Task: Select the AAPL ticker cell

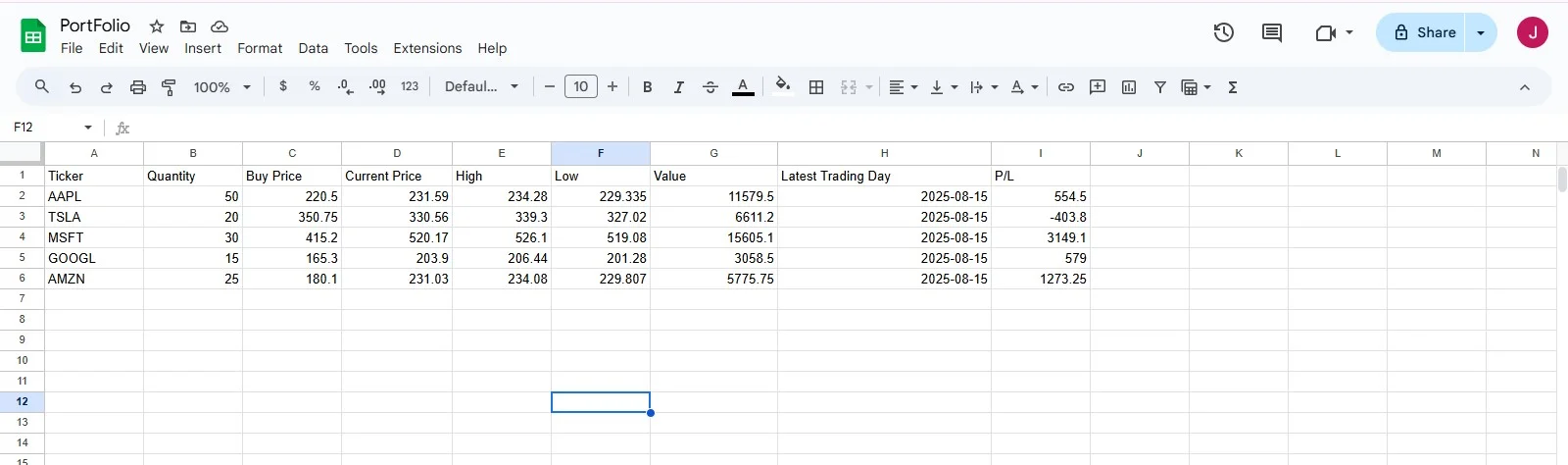Action: coord(94,196)
